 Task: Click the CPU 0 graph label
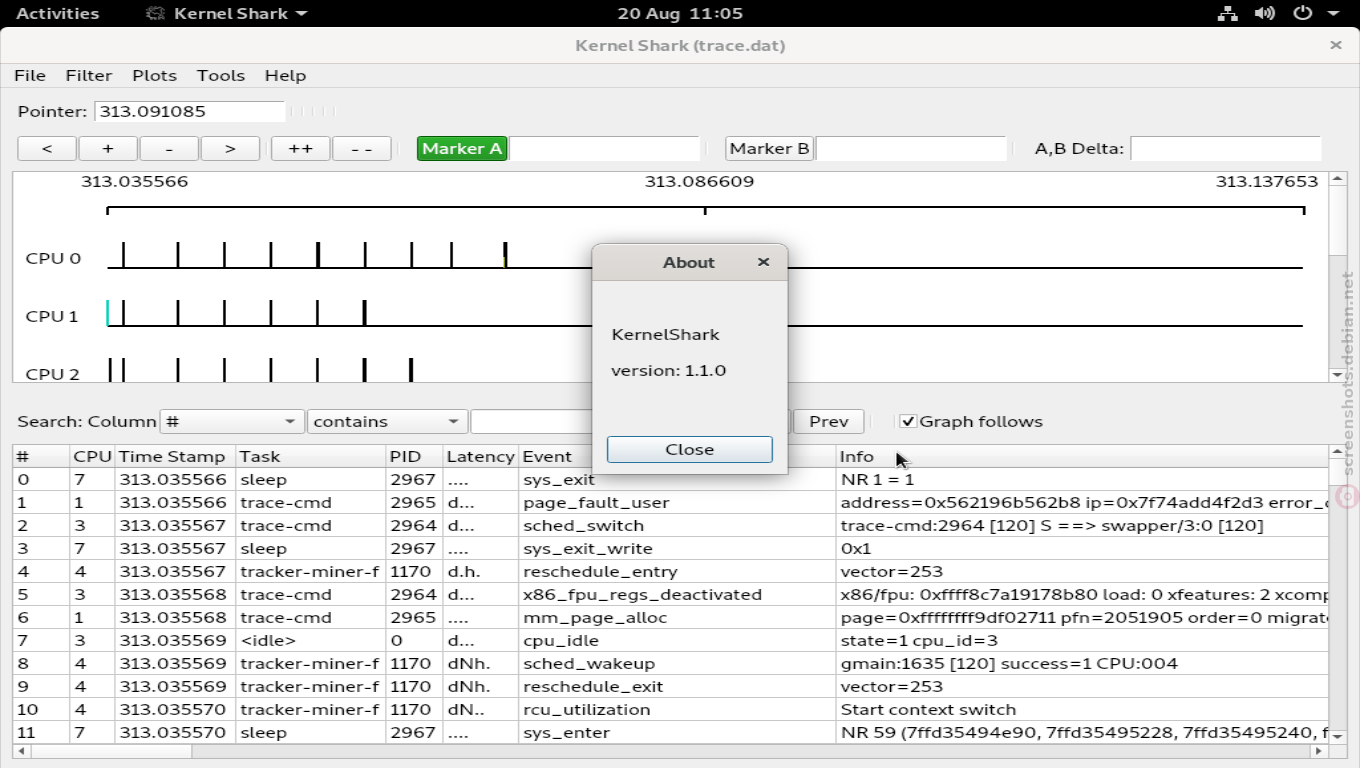tap(53, 258)
